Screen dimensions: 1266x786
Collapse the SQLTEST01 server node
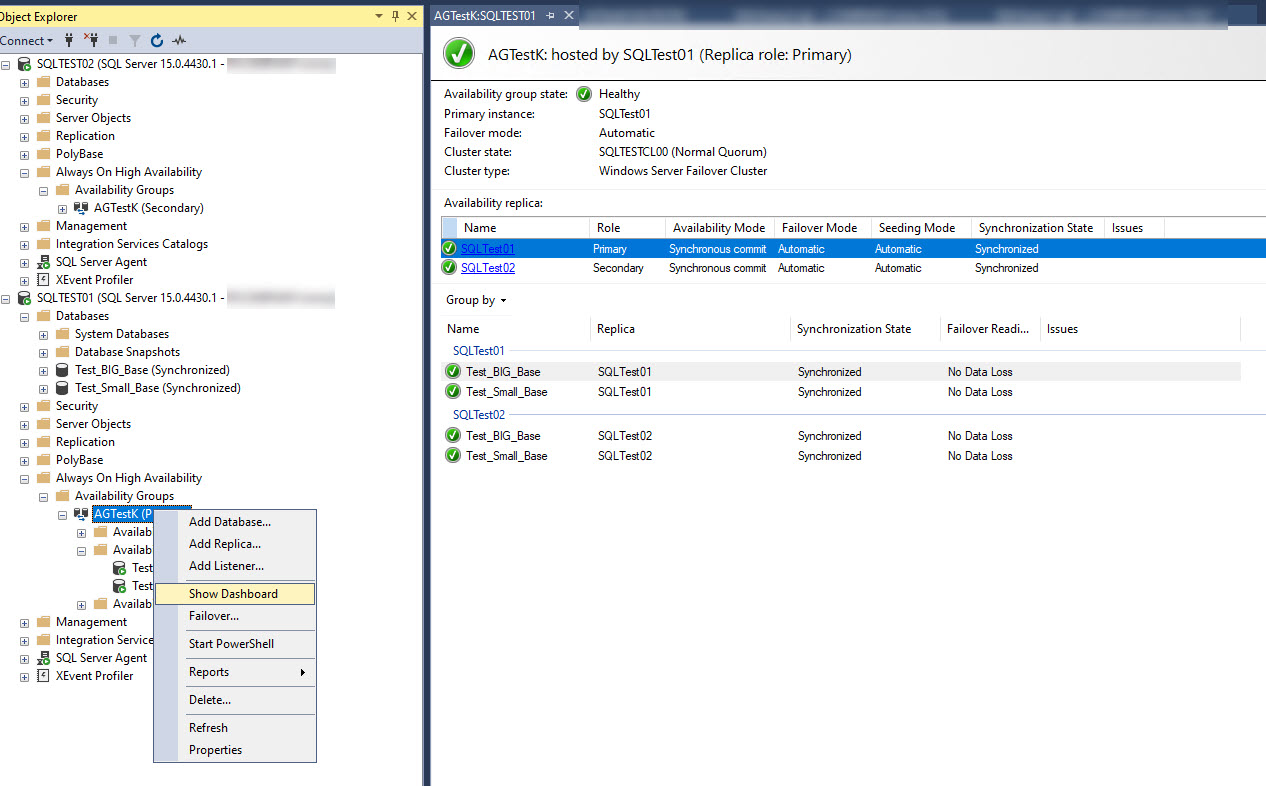(x=6, y=298)
